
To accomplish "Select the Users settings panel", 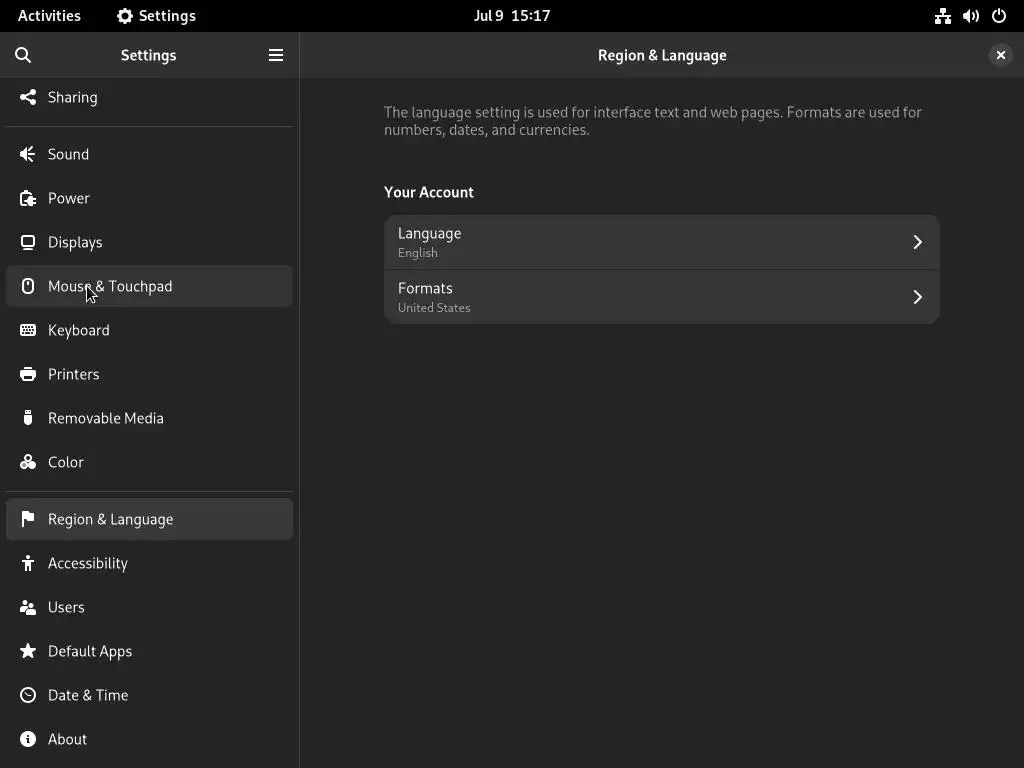I will [x=66, y=607].
